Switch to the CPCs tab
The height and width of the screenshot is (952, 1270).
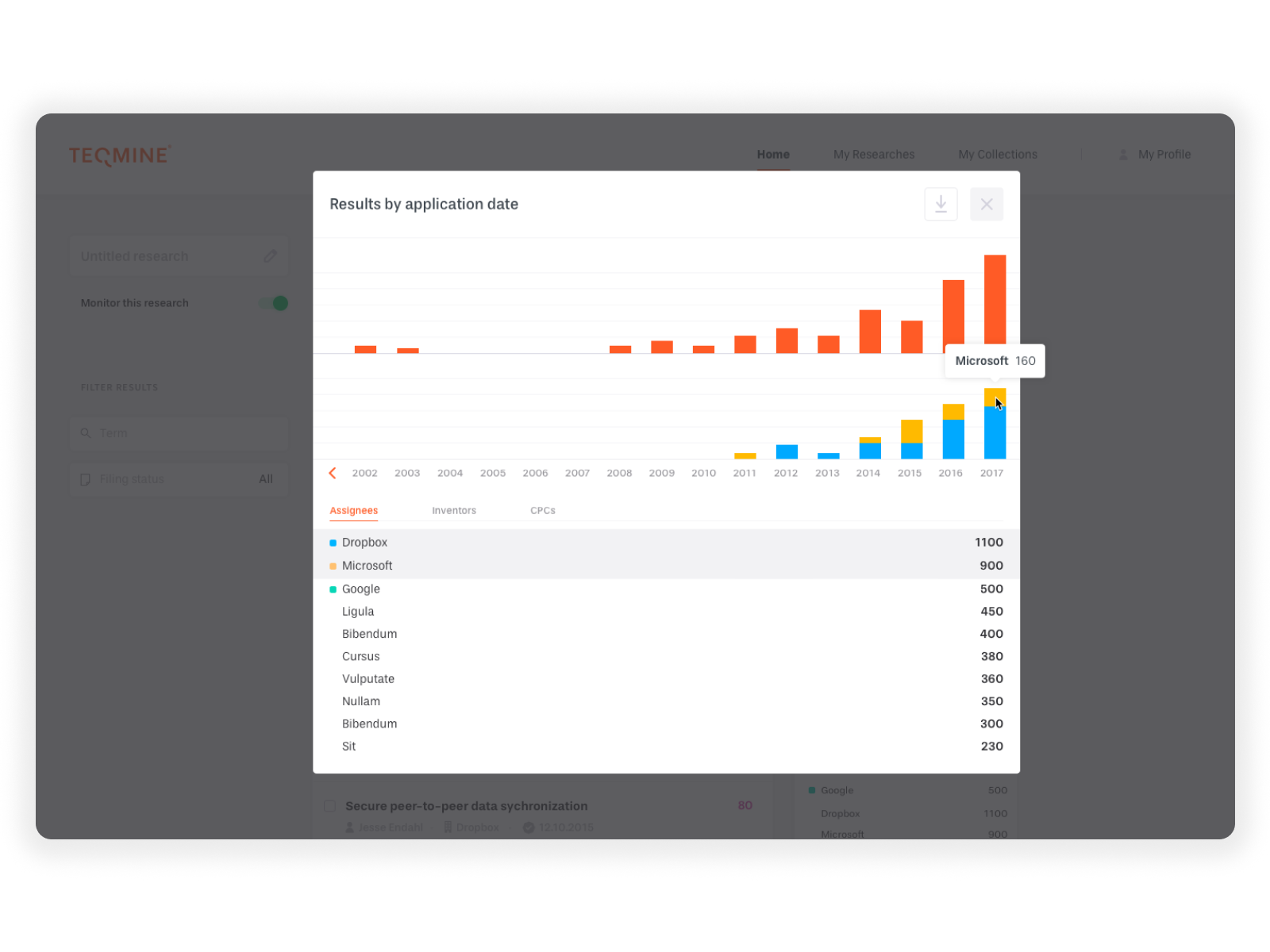coord(543,511)
